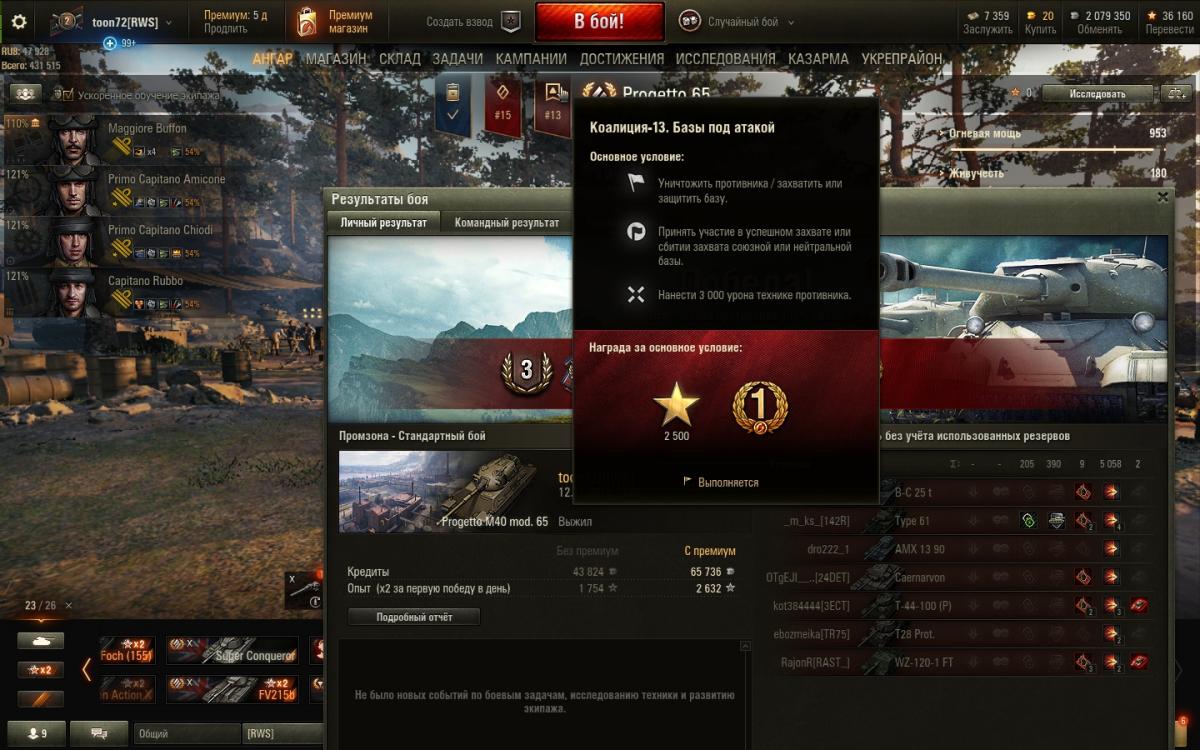Click the Создать взвод platoon icon

click(x=511, y=21)
